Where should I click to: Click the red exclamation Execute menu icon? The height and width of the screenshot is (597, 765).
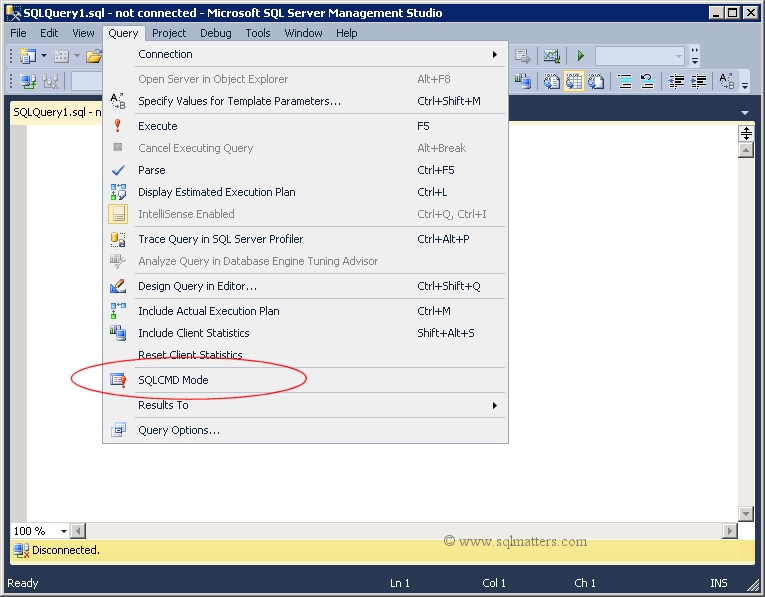click(x=118, y=126)
